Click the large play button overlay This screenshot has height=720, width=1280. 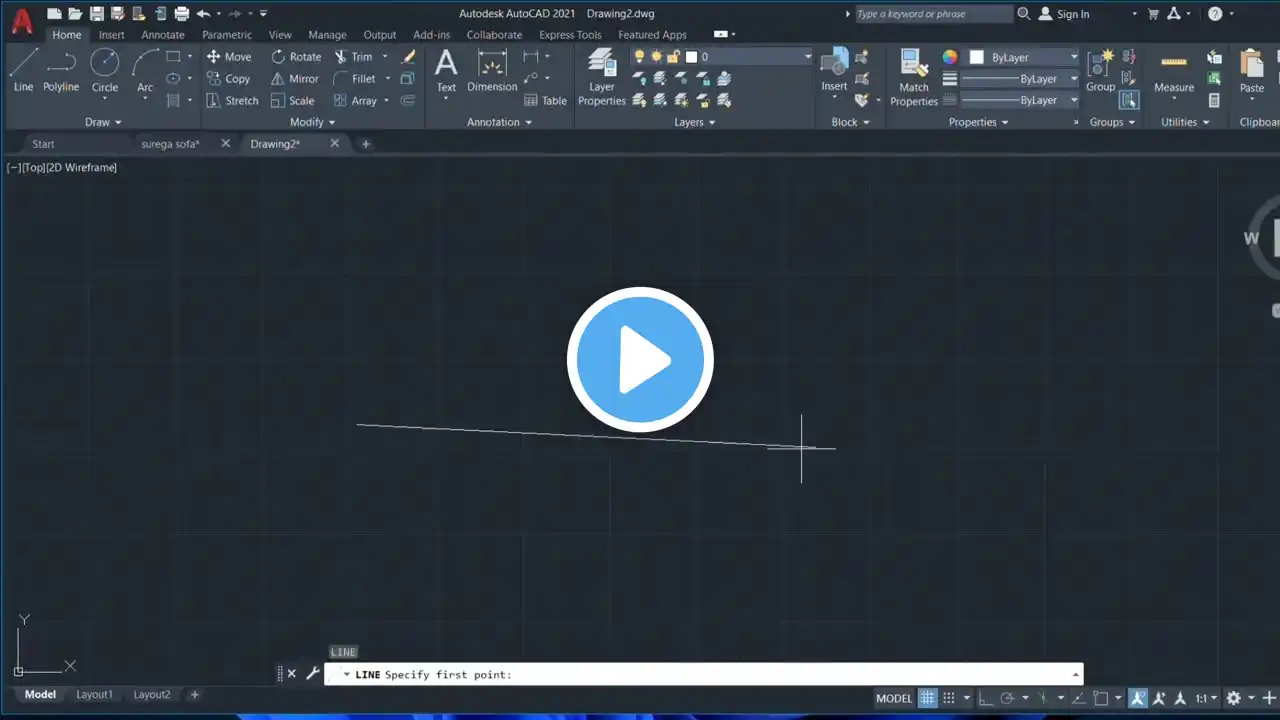coord(640,360)
